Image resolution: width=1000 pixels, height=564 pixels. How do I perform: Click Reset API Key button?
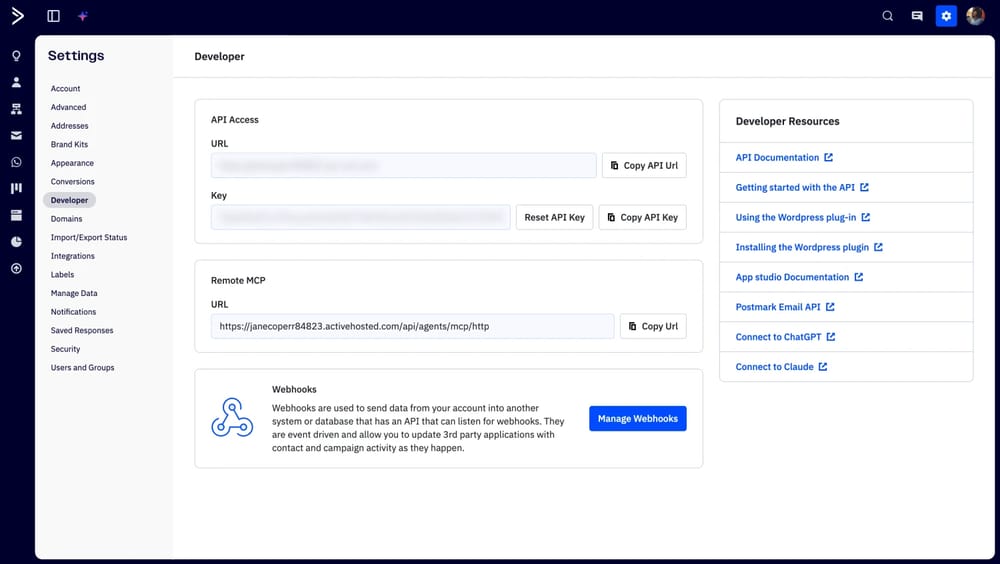(x=554, y=217)
